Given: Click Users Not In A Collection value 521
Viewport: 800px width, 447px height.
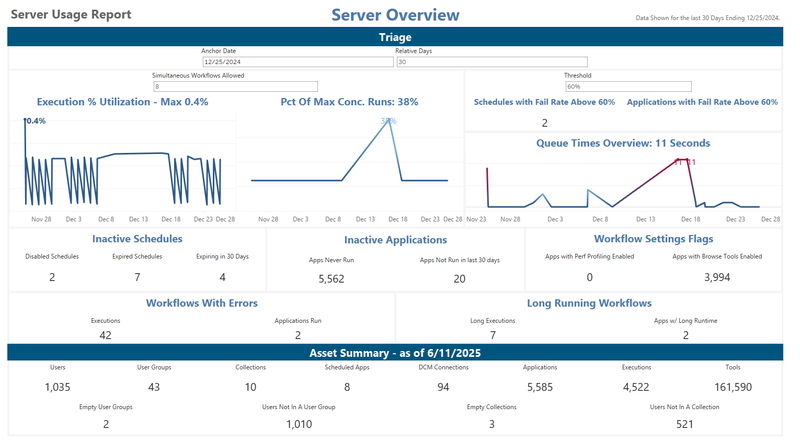Looking at the screenshot, I should click(x=685, y=424).
